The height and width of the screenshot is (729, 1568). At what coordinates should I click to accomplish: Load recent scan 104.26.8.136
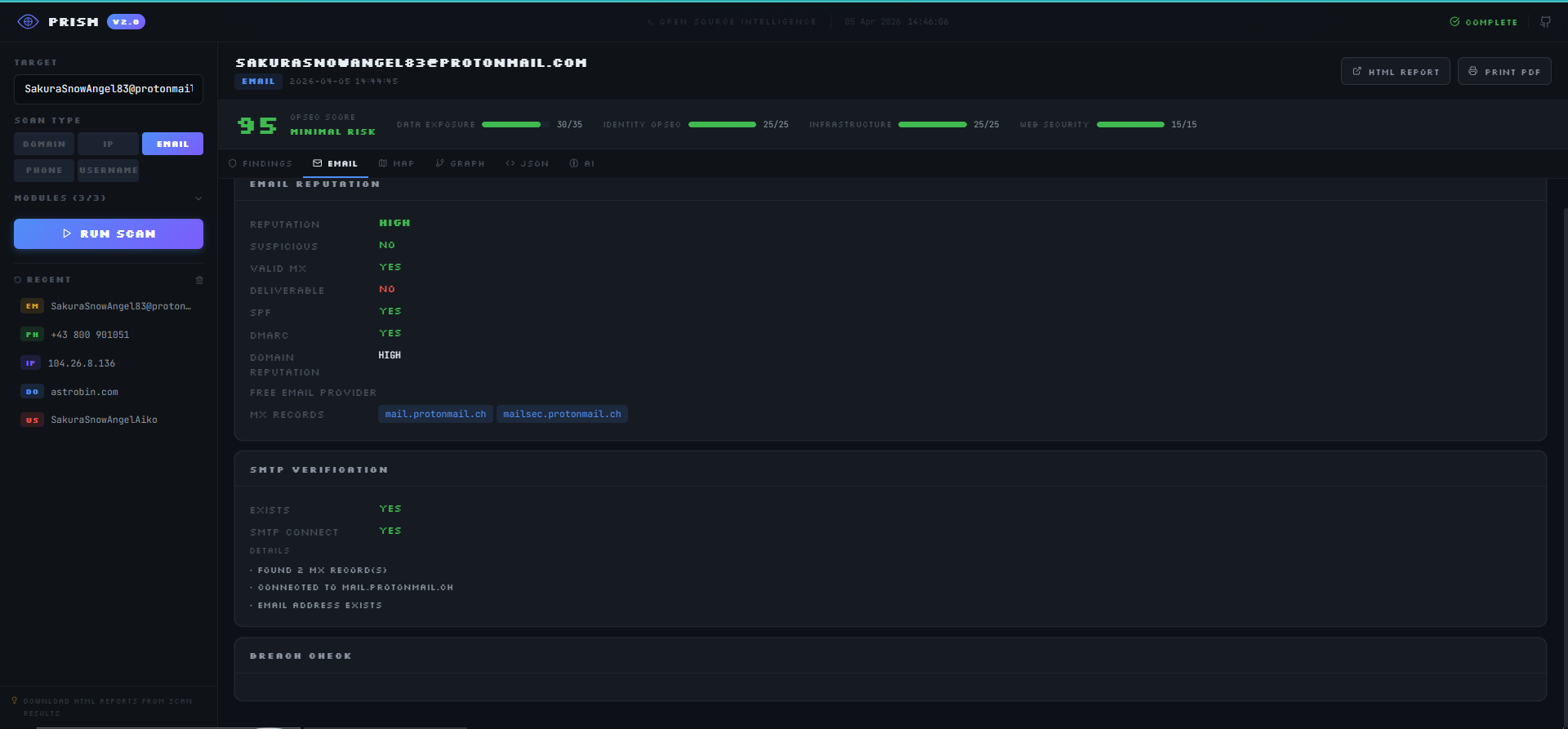109,363
